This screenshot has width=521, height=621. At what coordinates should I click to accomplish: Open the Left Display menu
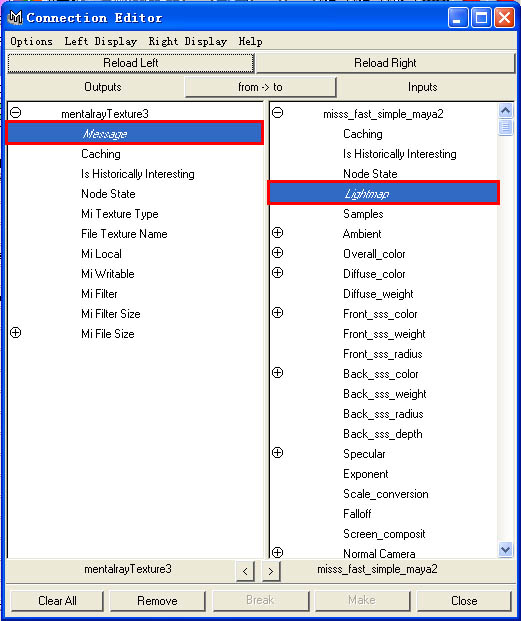(101, 42)
